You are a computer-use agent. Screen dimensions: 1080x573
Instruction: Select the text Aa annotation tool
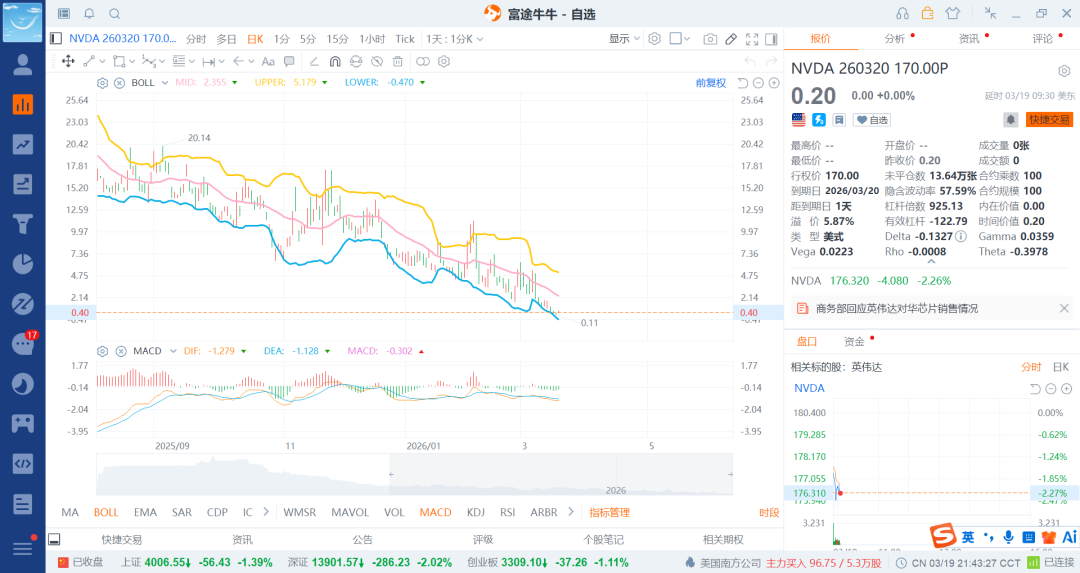(x=269, y=61)
